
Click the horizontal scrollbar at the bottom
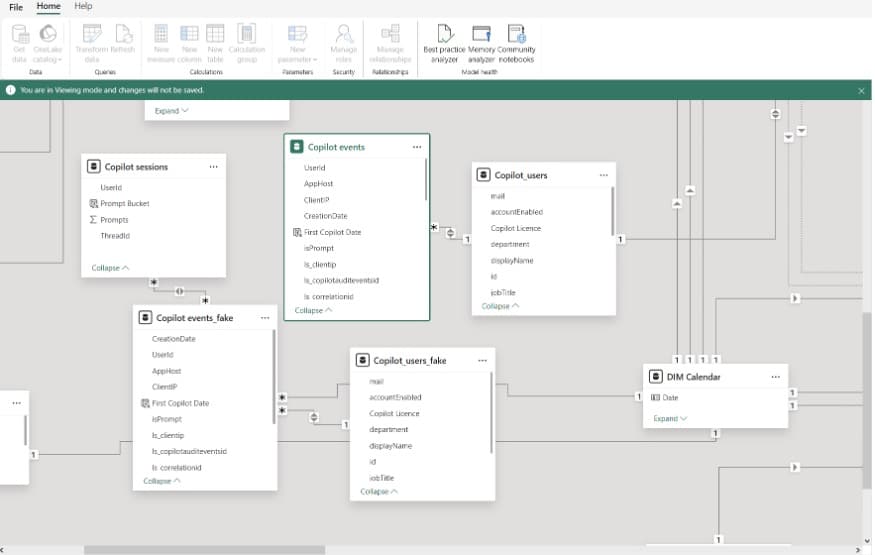tap(204, 550)
